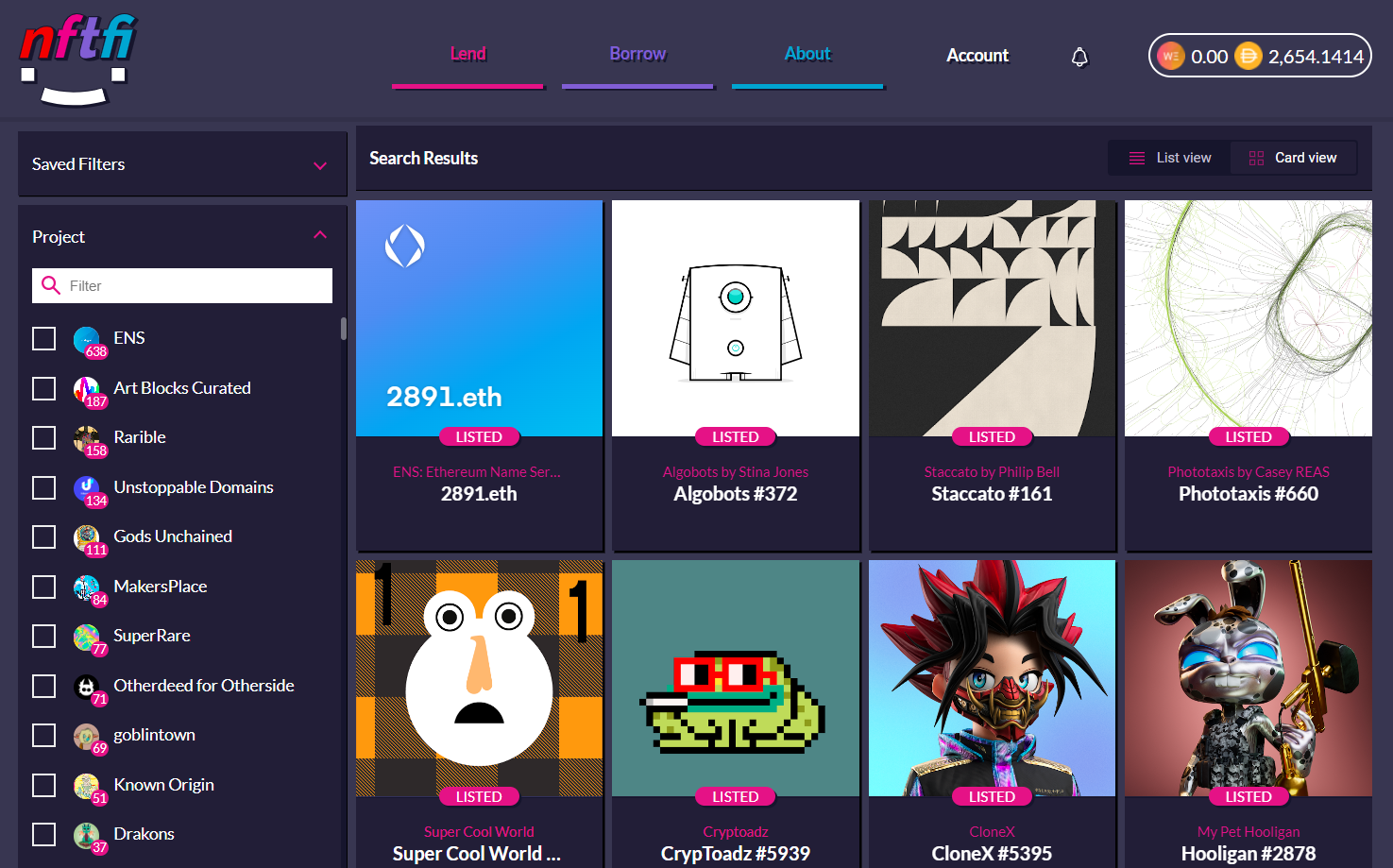
Task: Open the Hooligan #2878 thumbnail
Action: (1249, 678)
